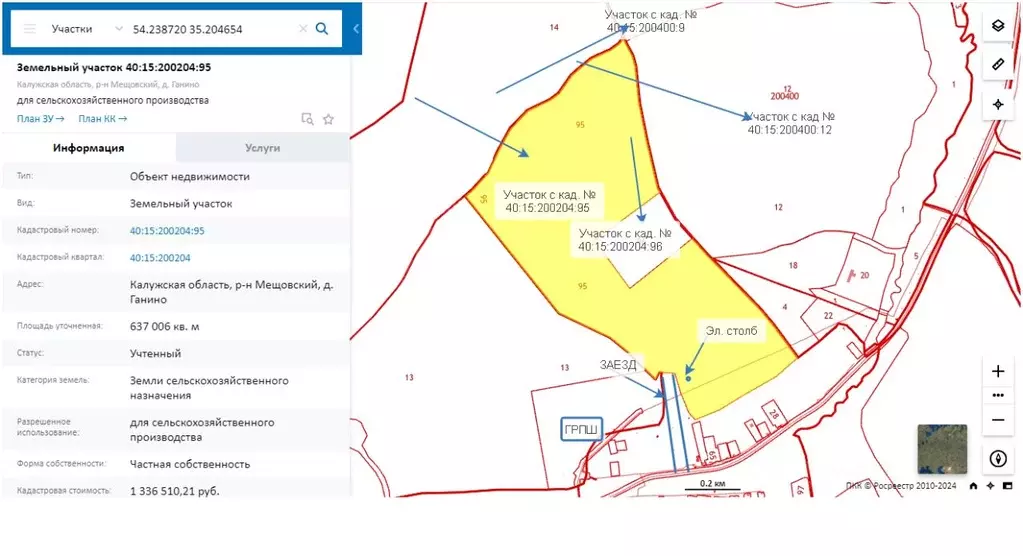
Task: Open the План КК link
Action: point(102,119)
